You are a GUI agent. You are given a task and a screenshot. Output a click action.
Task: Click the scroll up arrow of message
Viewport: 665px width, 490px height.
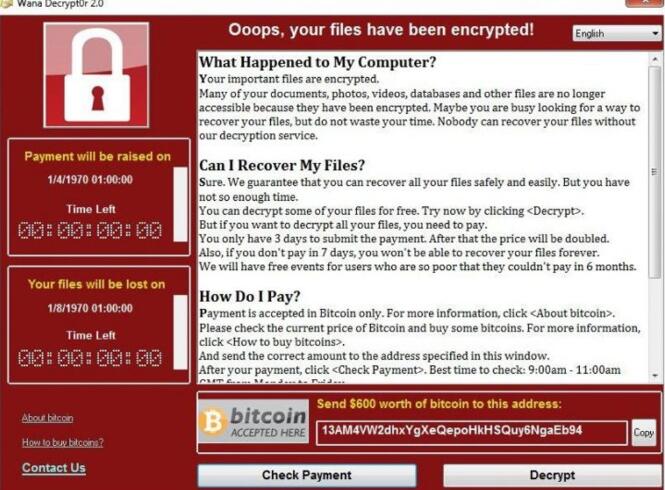[655, 60]
